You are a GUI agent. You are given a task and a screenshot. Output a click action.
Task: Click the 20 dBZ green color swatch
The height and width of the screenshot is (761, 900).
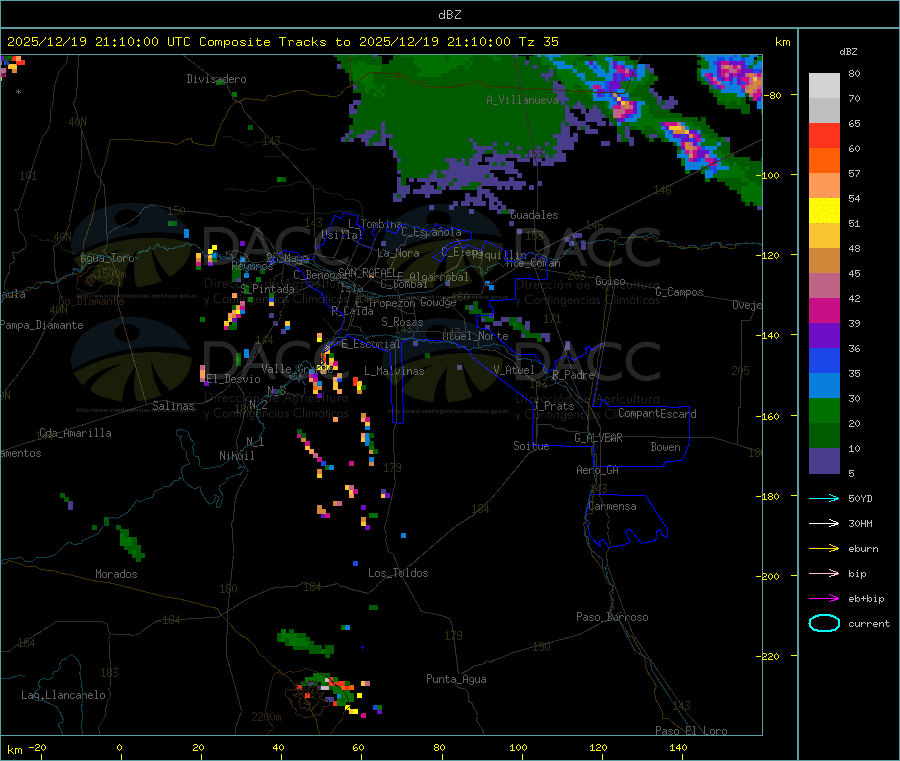(824, 410)
